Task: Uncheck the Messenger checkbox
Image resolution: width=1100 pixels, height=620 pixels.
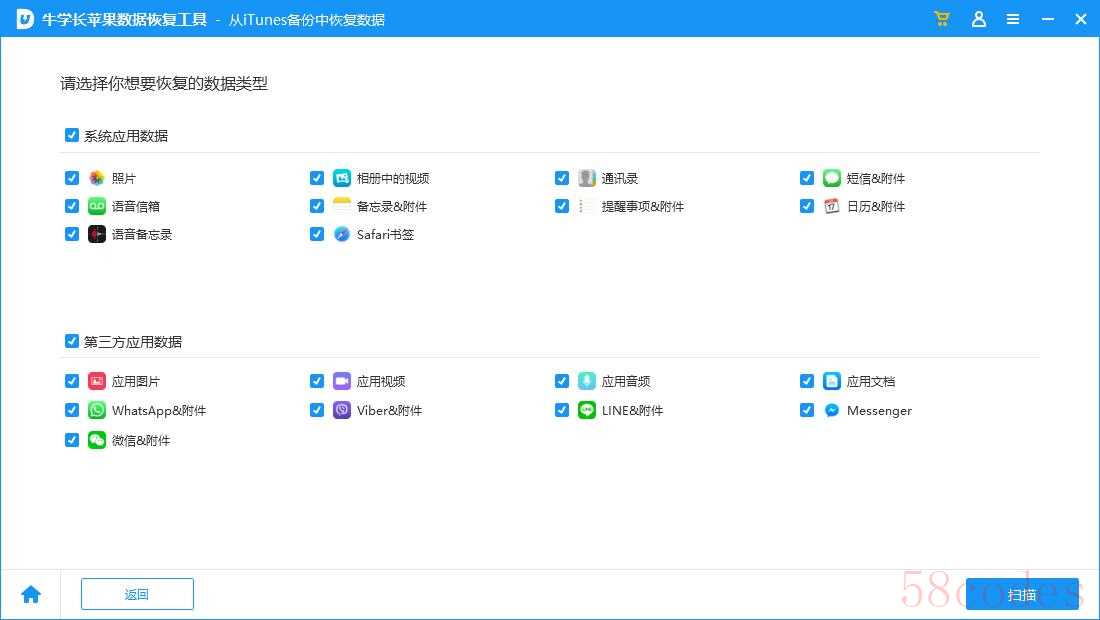Action: pos(807,410)
